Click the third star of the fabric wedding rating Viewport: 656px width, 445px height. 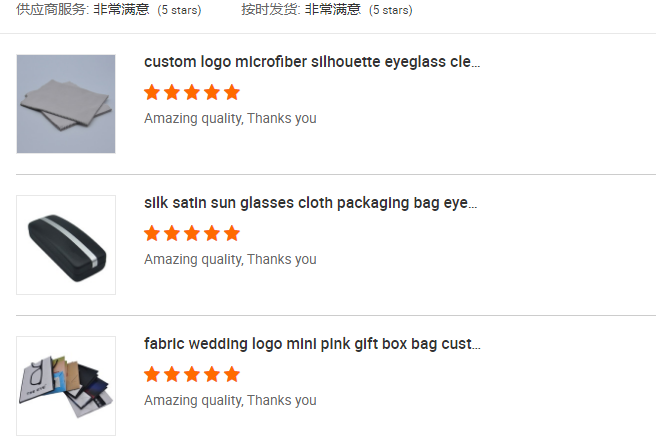pos(192,374)
